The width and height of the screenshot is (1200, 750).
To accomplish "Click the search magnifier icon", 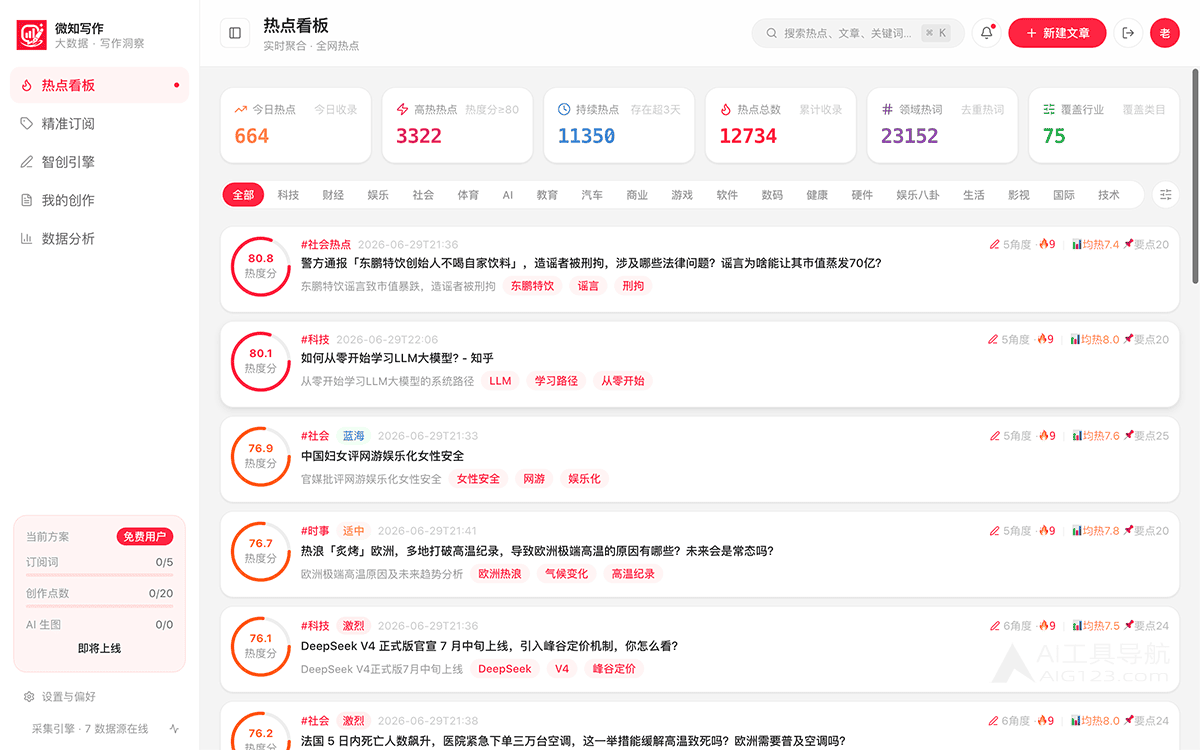I will [772, 33].
